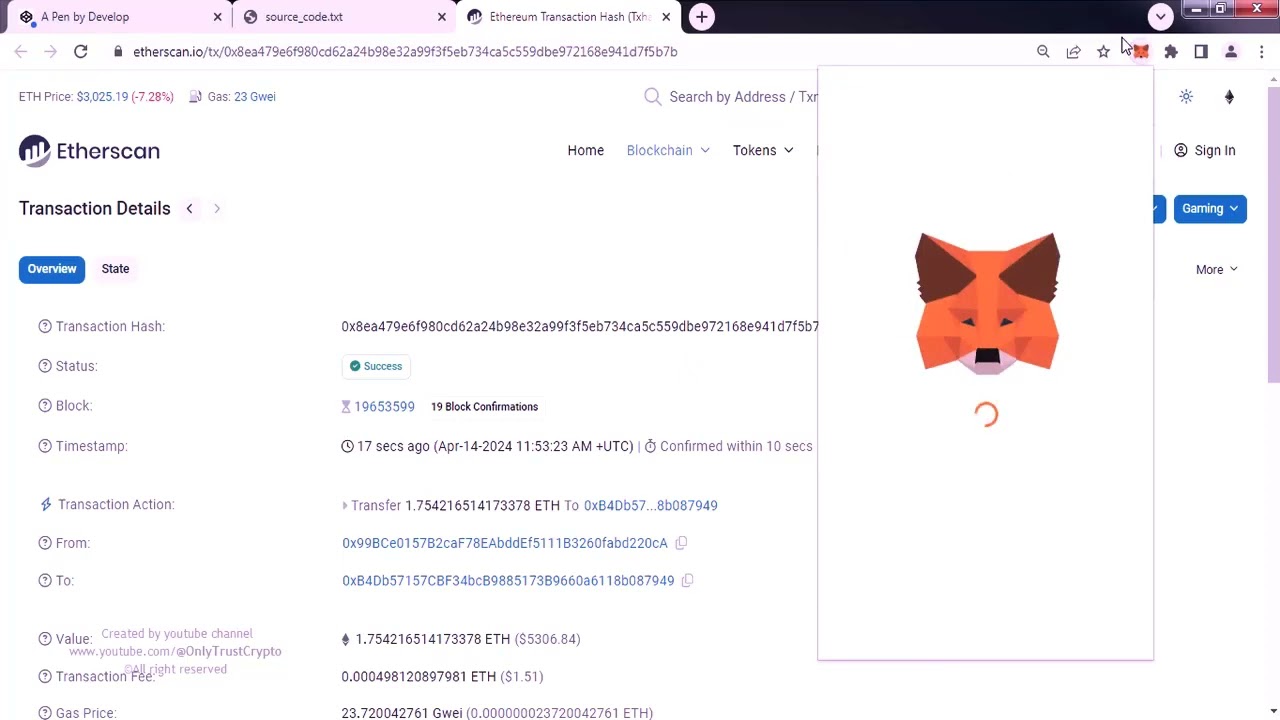Expand the Transaction Action arrow
Screen dimensions: 1280x720
345,506
